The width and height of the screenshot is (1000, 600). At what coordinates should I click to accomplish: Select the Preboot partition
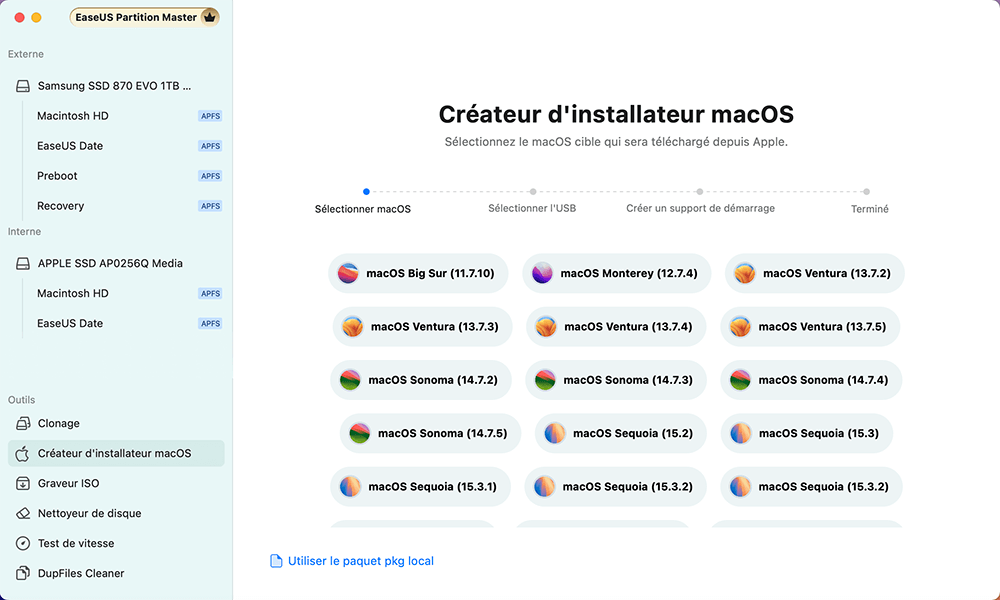(x=57, y=176)
